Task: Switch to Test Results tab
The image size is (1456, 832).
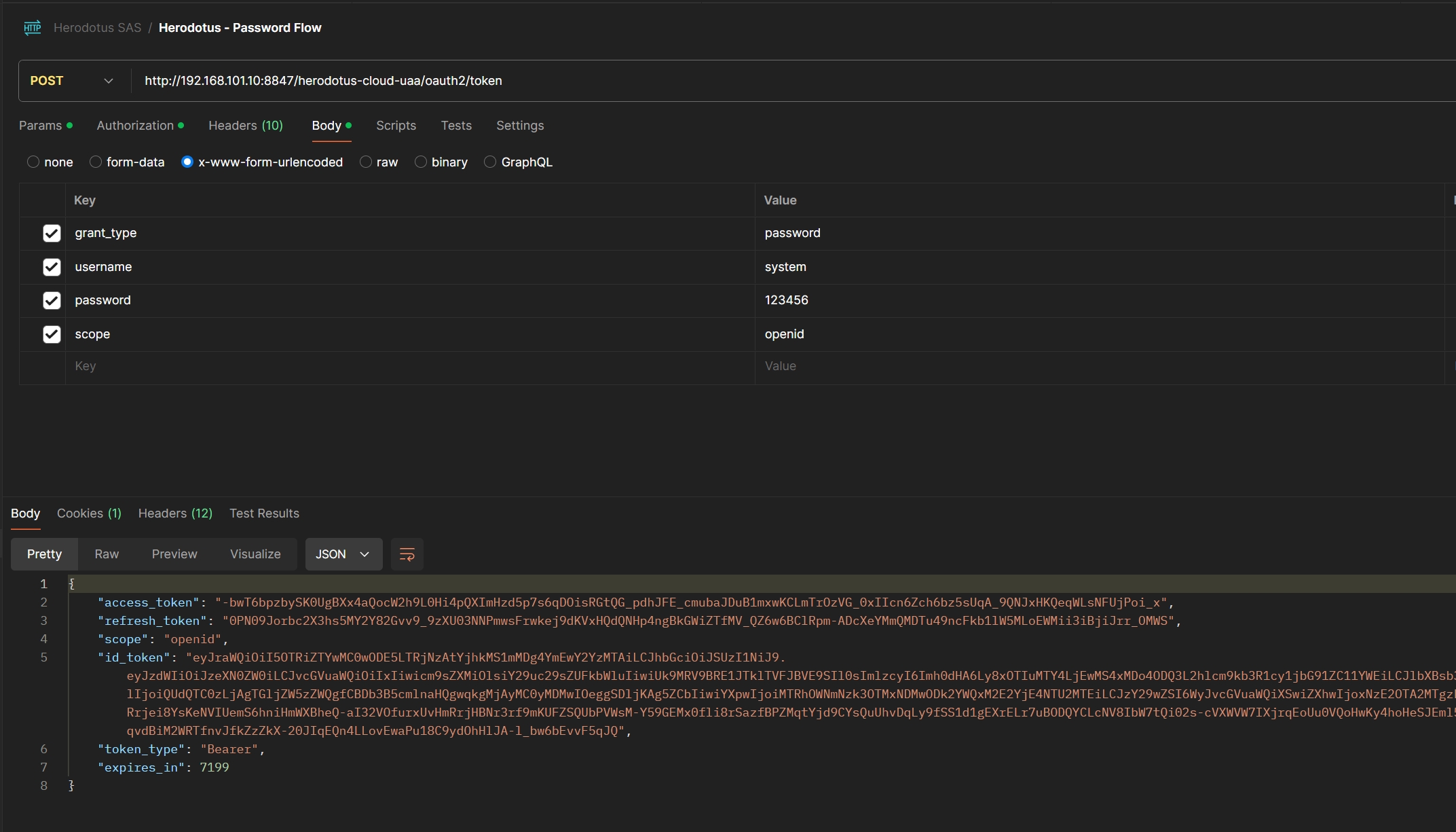Action: point(264,513)
